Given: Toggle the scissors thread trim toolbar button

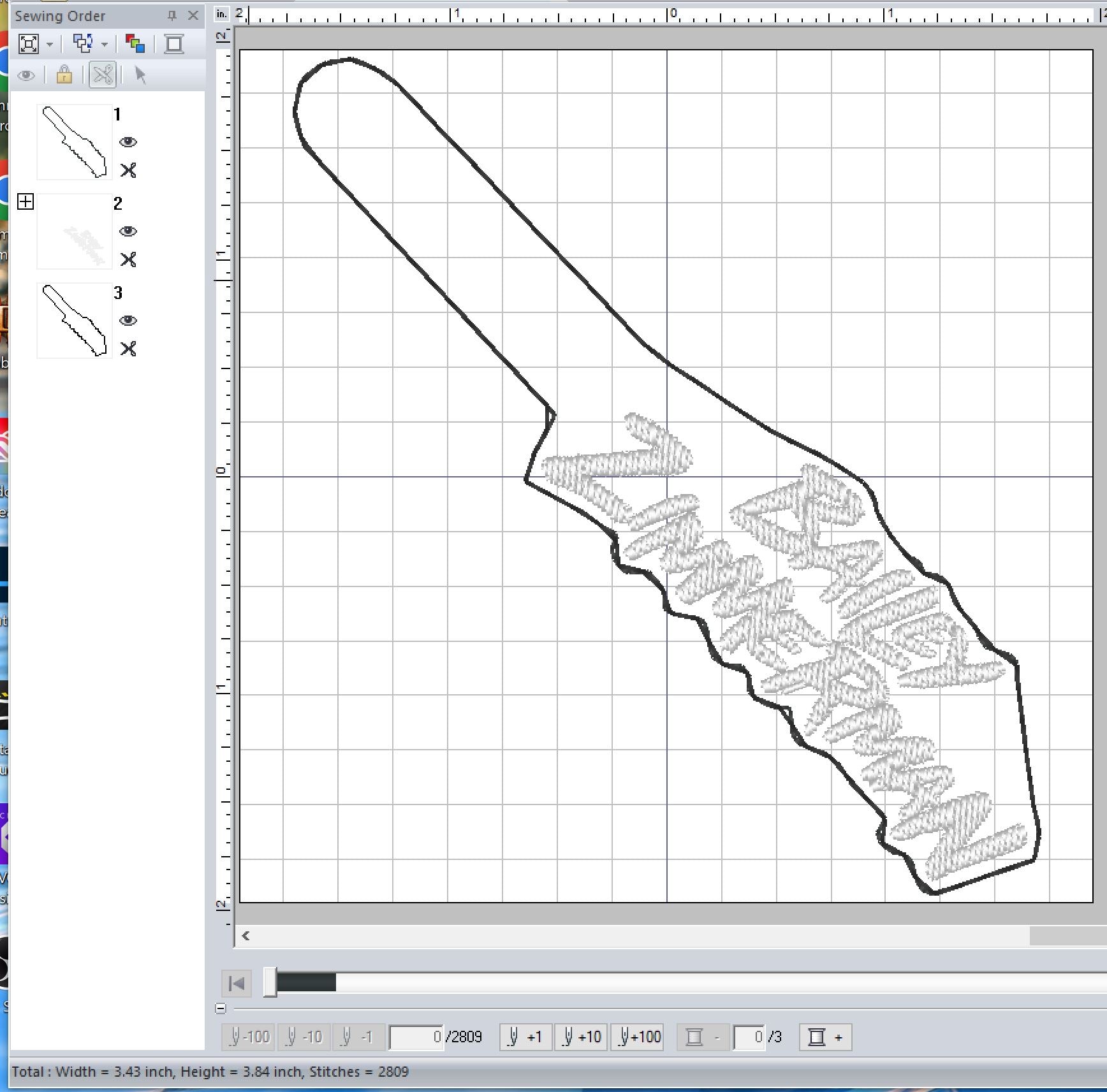Looking at the screenshot, I should 102,75.
